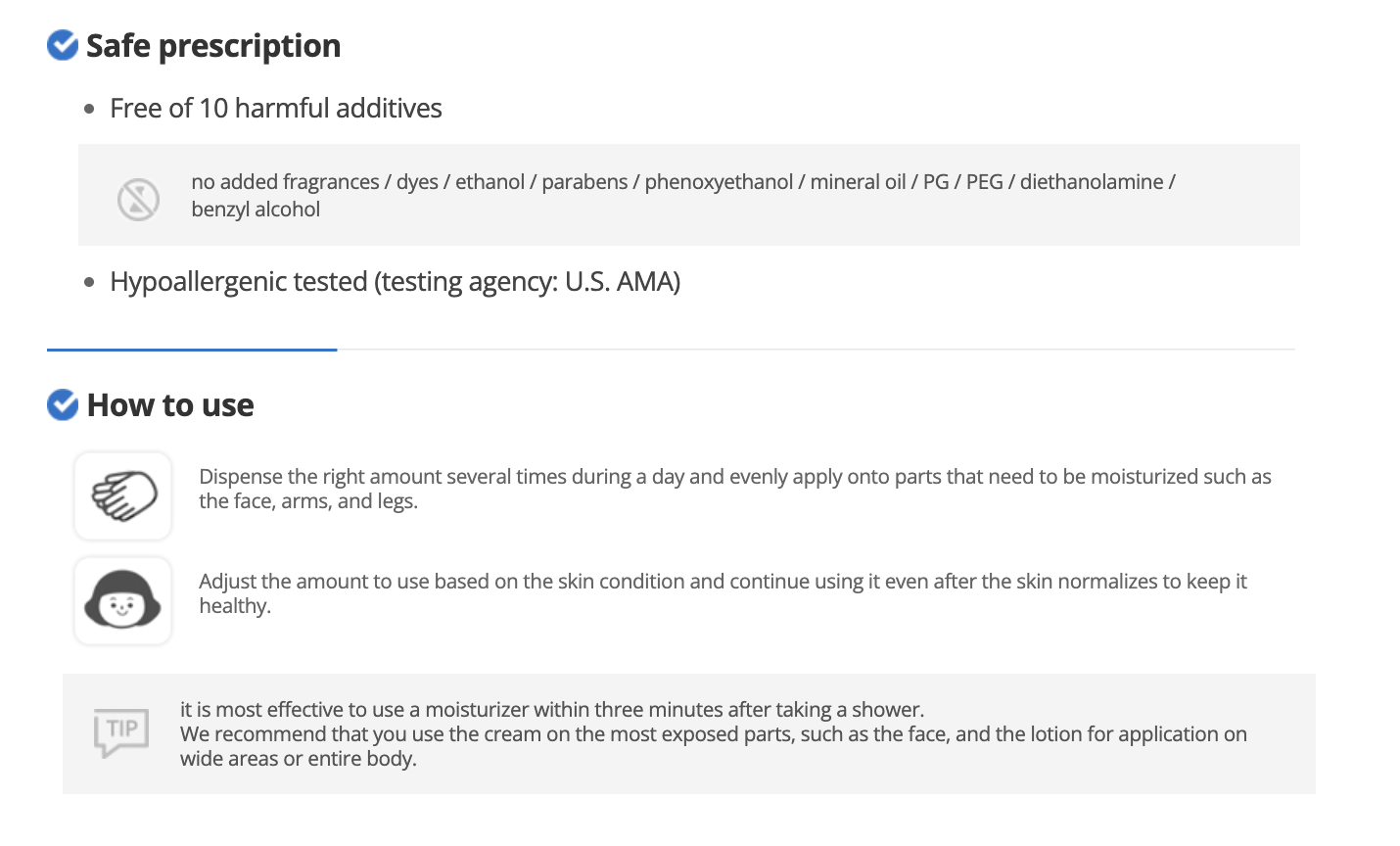Click the hands dispensing icon

123,495
